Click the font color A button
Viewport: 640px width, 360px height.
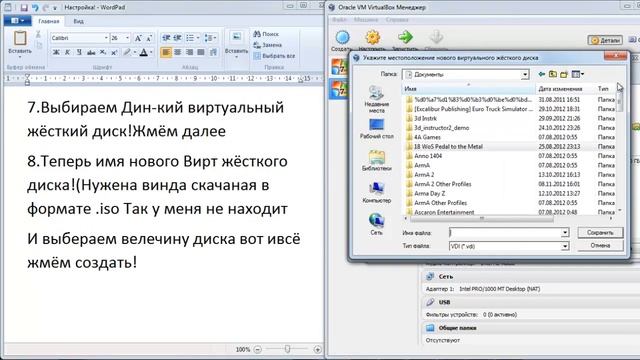[x=143, y=52]
